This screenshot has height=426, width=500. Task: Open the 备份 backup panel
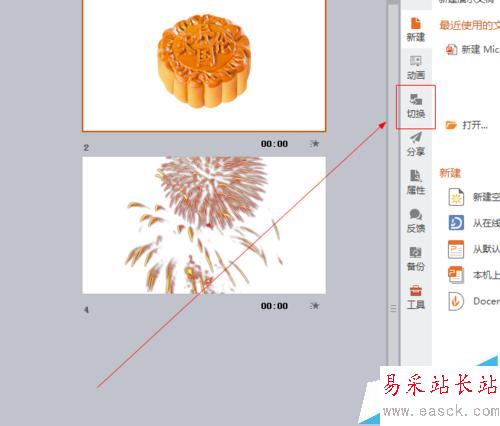416,259
